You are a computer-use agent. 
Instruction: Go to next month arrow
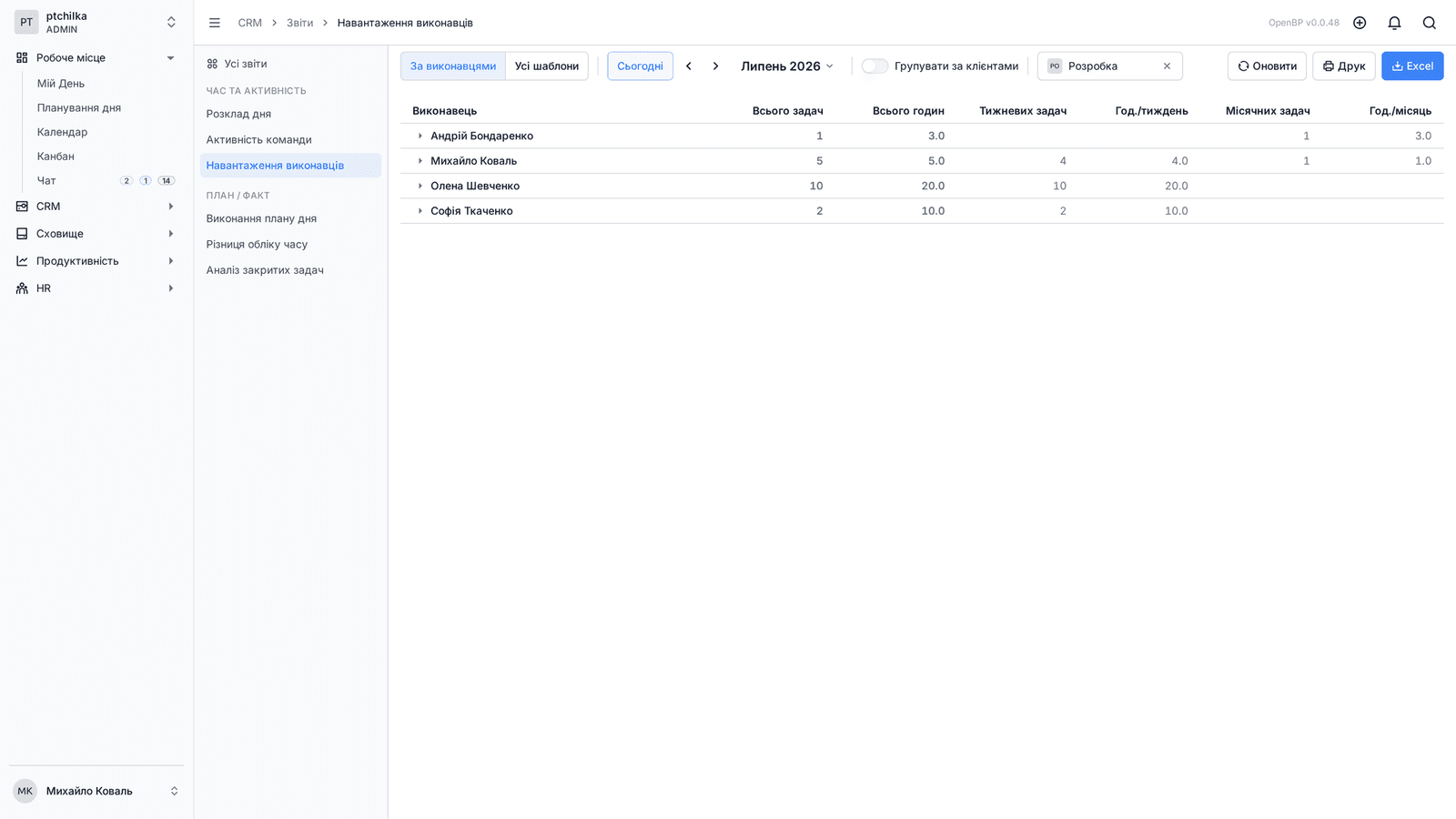(716, 66)
